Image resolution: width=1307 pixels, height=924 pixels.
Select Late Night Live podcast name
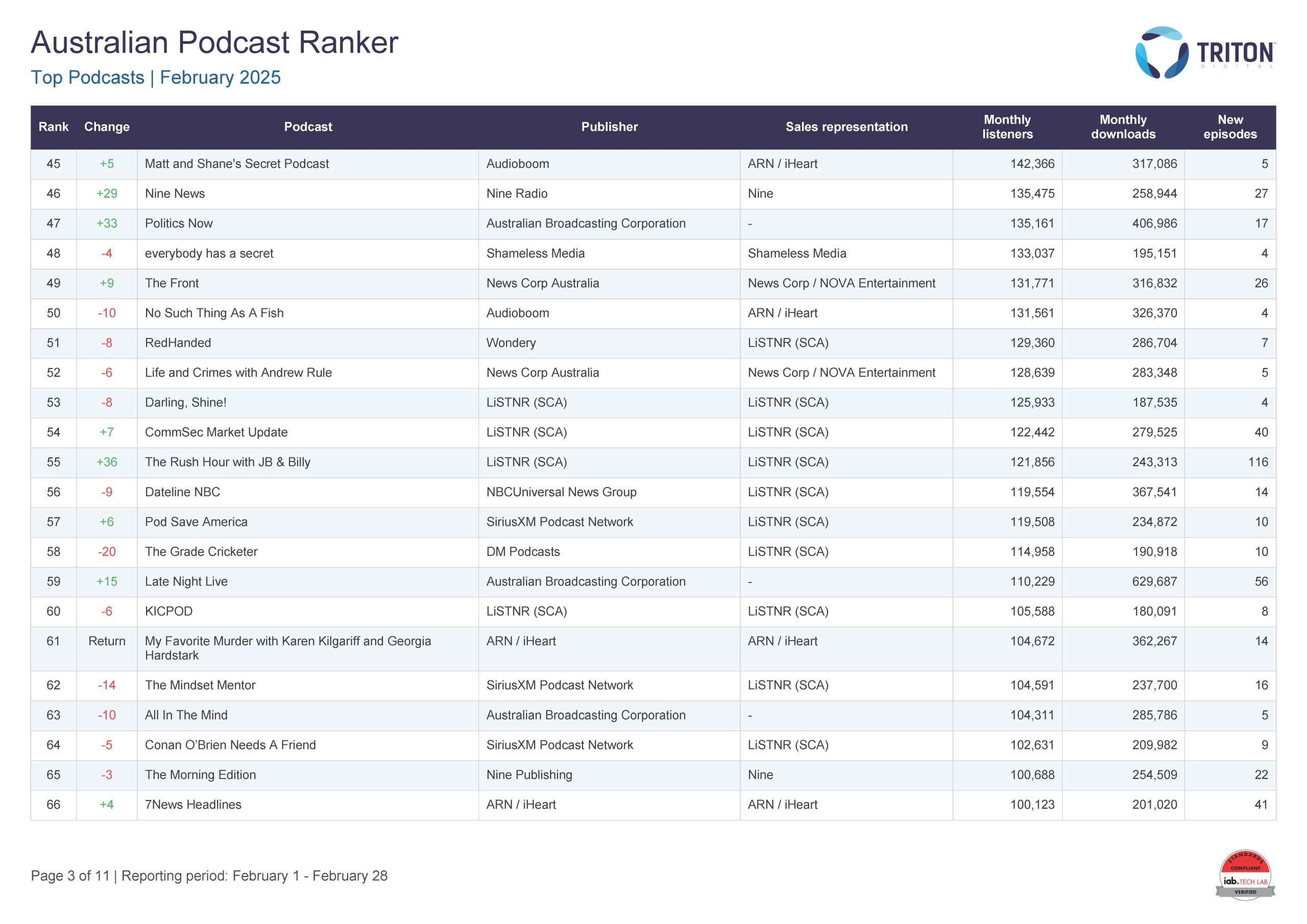coord(186,581)
